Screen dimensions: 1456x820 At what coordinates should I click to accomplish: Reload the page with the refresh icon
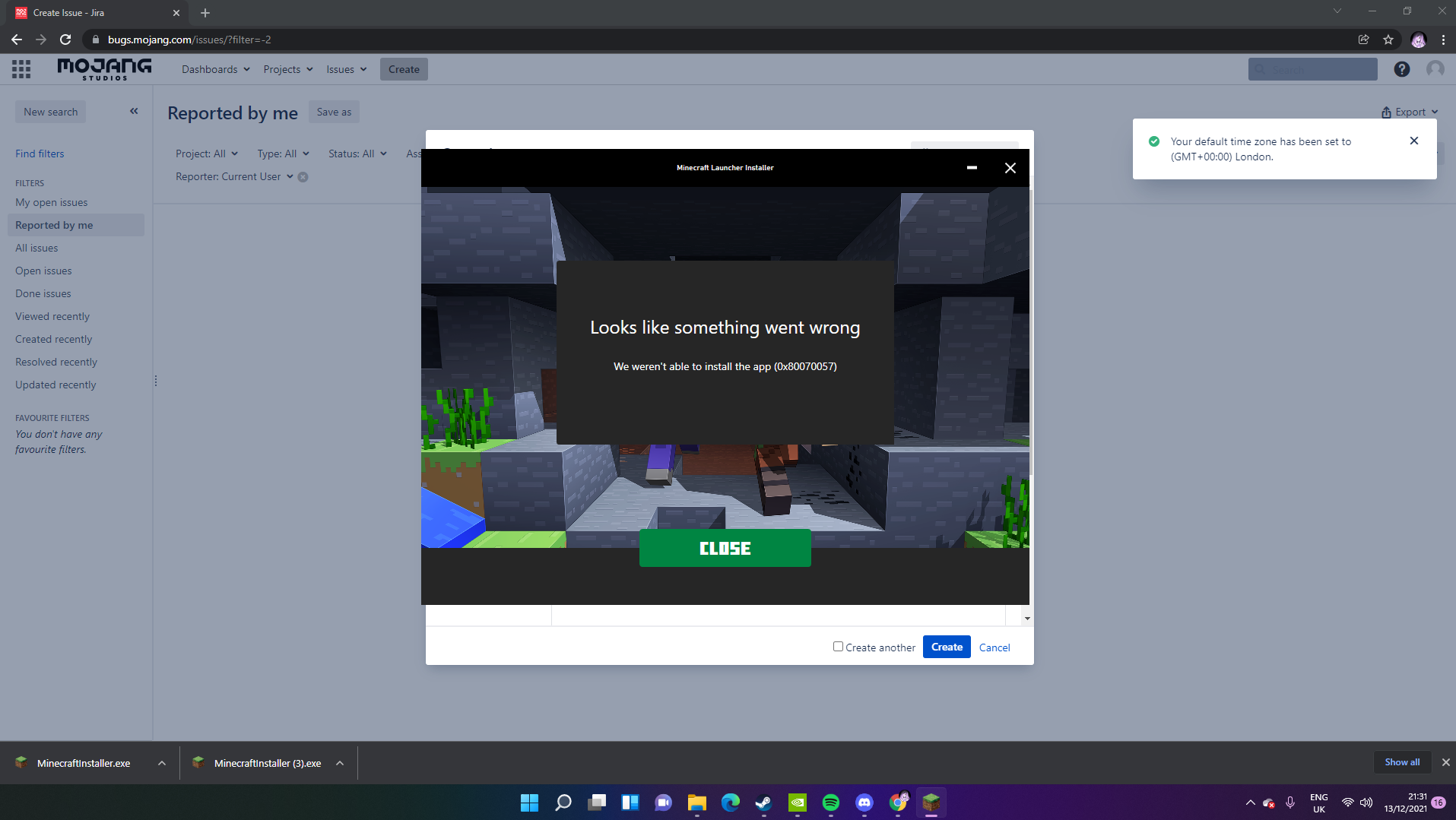click(x=65, y=40)
